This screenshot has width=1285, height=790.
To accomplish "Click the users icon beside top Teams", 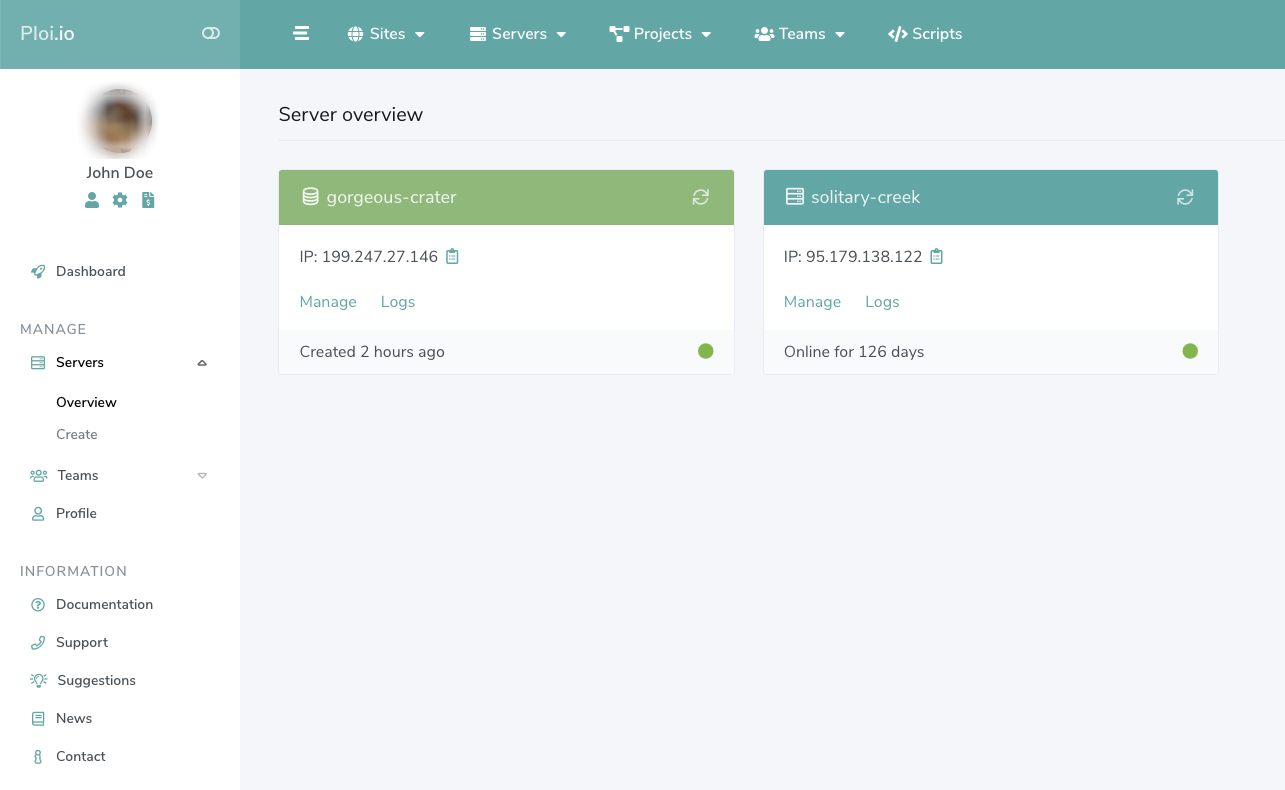I will 764,34.
